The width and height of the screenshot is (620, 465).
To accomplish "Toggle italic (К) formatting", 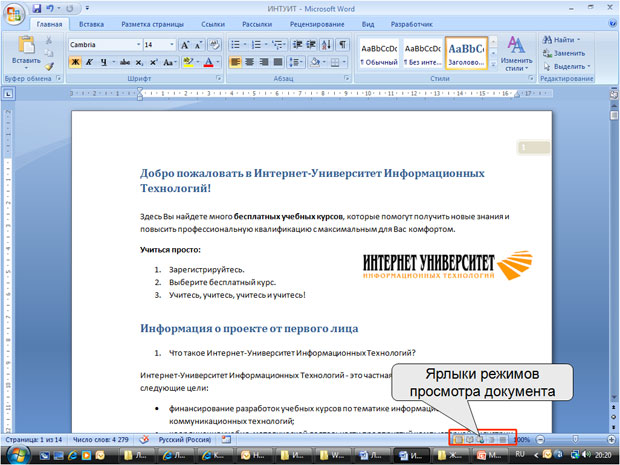I will (x=89, y=62).
